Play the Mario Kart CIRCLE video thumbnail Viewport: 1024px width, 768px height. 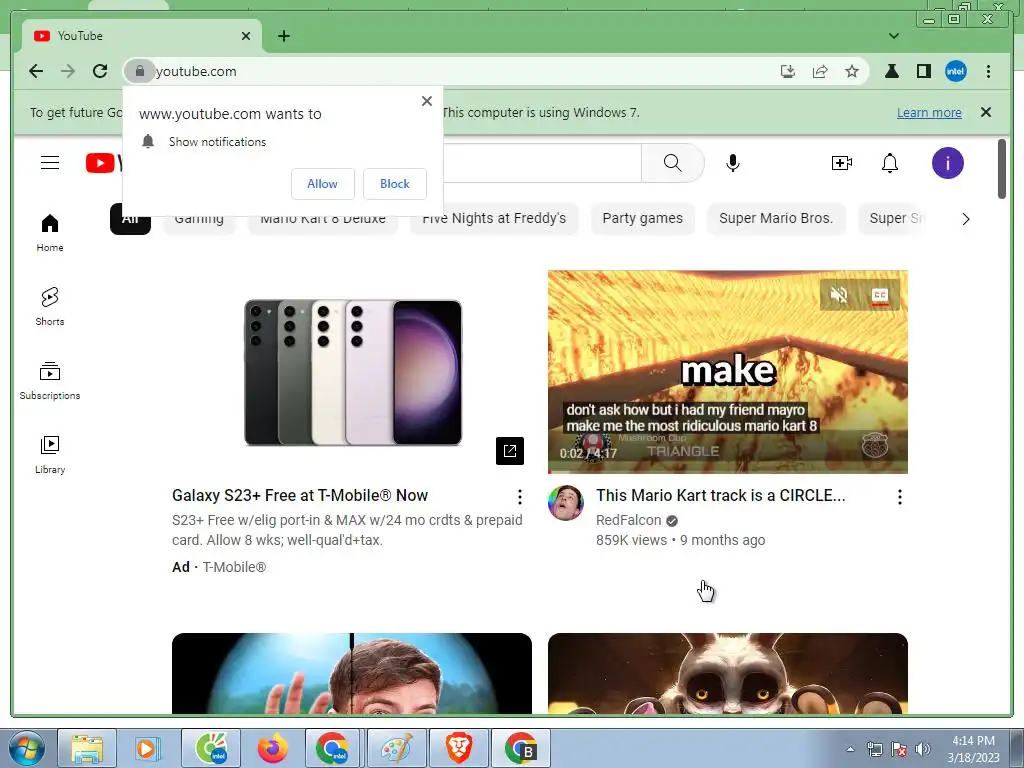(728, 372)
